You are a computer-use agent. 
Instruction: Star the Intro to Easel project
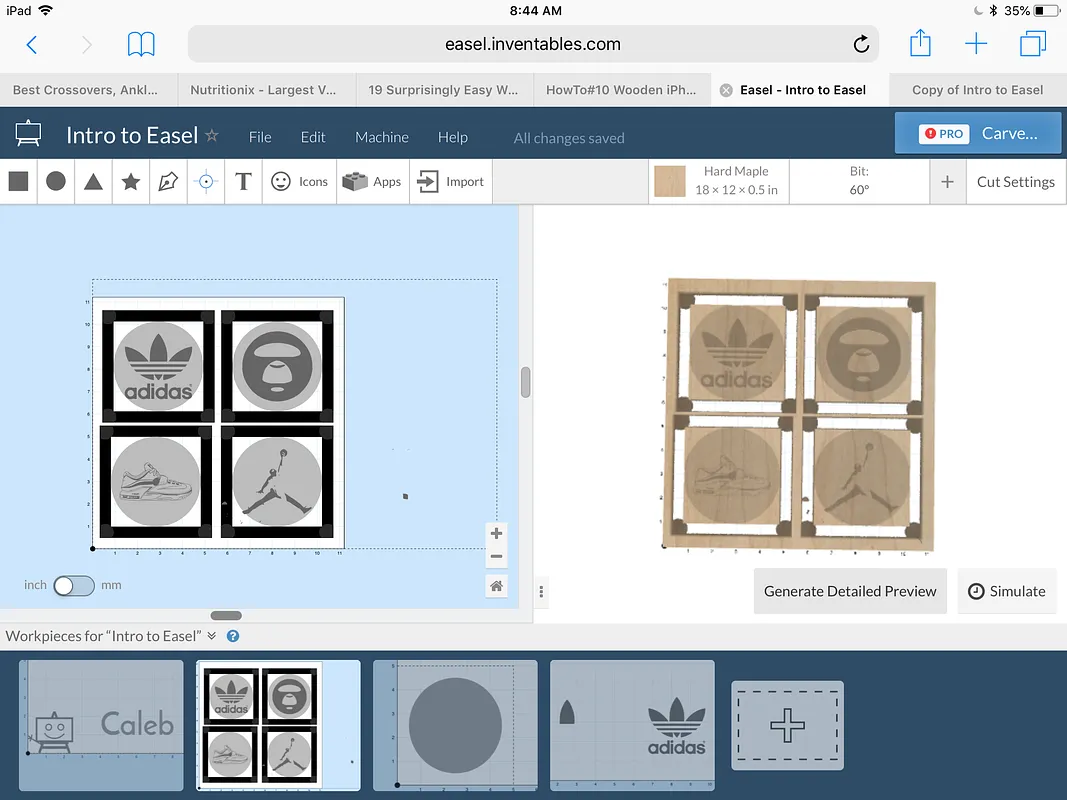pyautogui.click(x=212, y=135)
